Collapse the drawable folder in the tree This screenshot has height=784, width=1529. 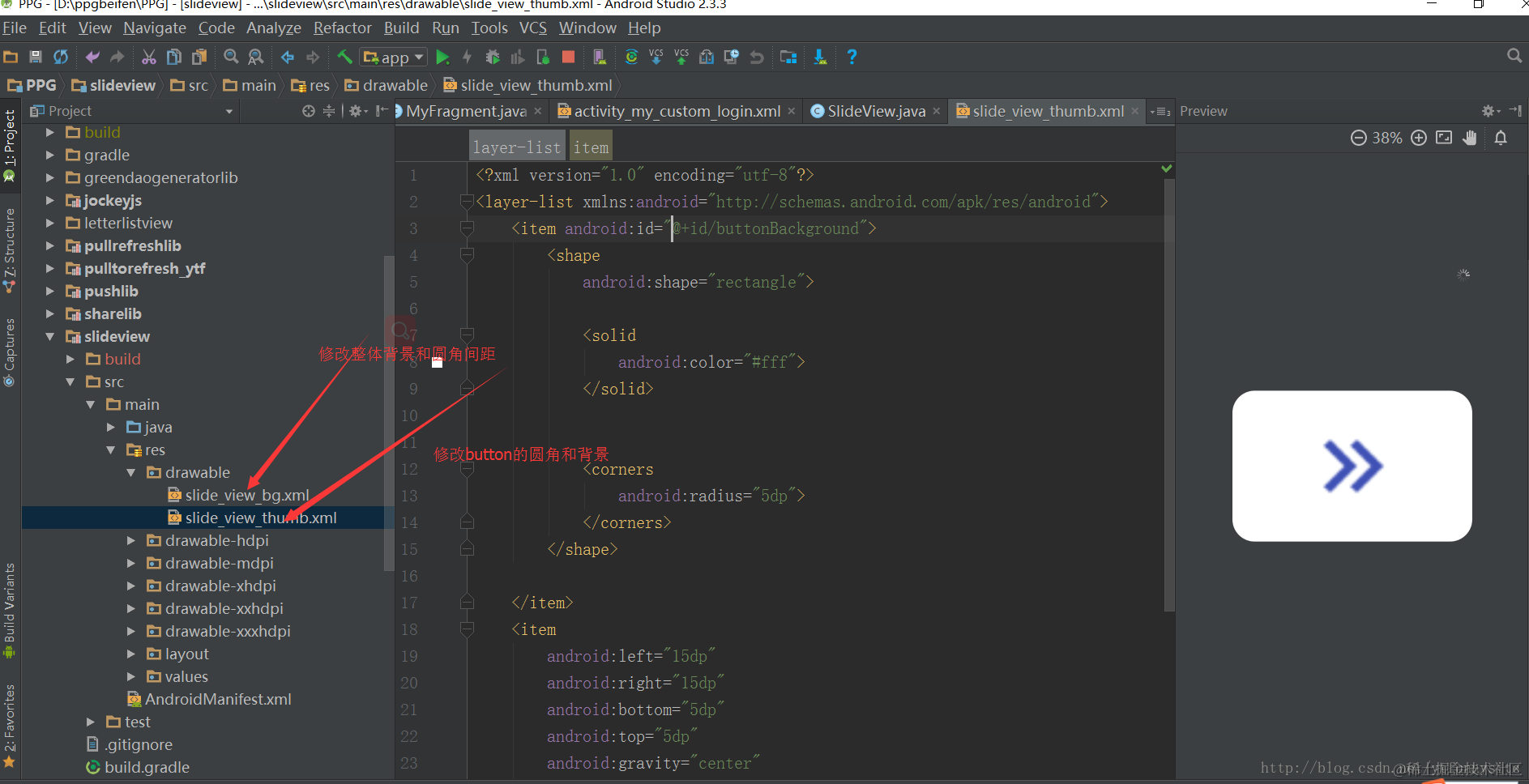pos(131,472)
